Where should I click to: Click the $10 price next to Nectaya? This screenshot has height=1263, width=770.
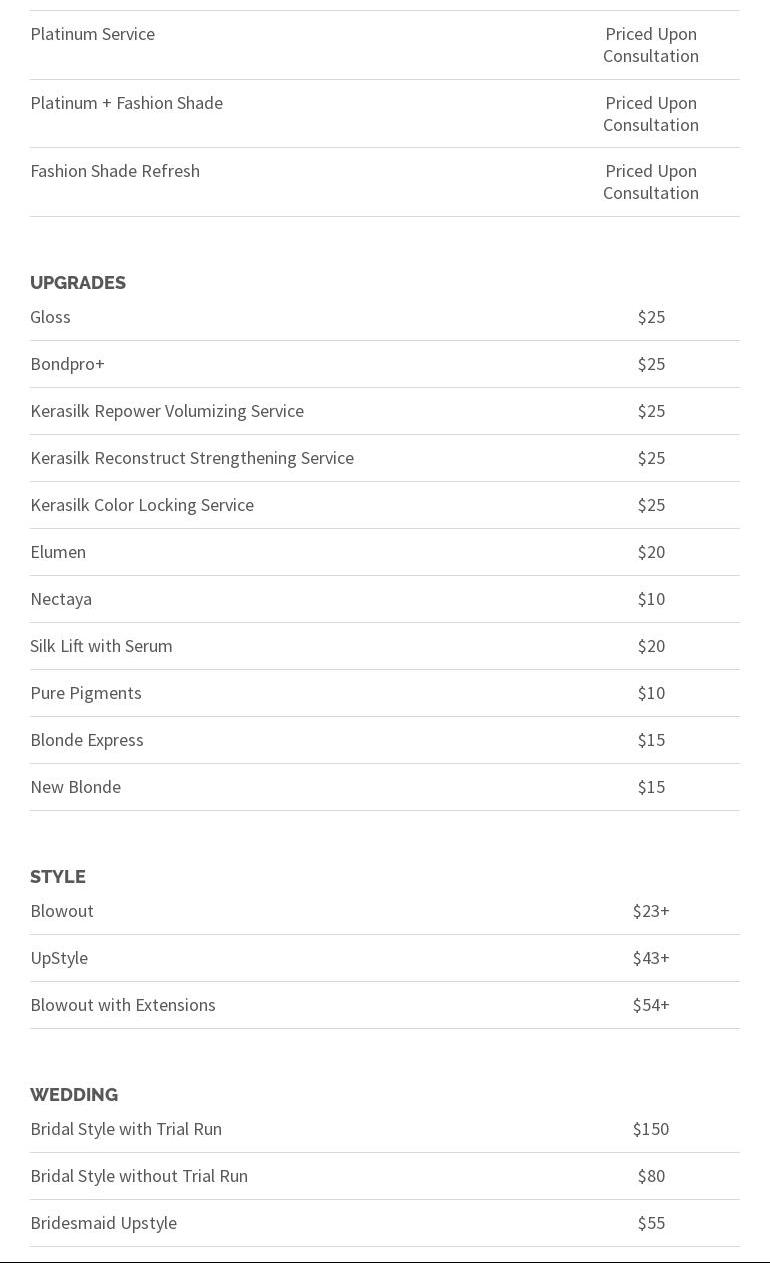pos(651,599)
